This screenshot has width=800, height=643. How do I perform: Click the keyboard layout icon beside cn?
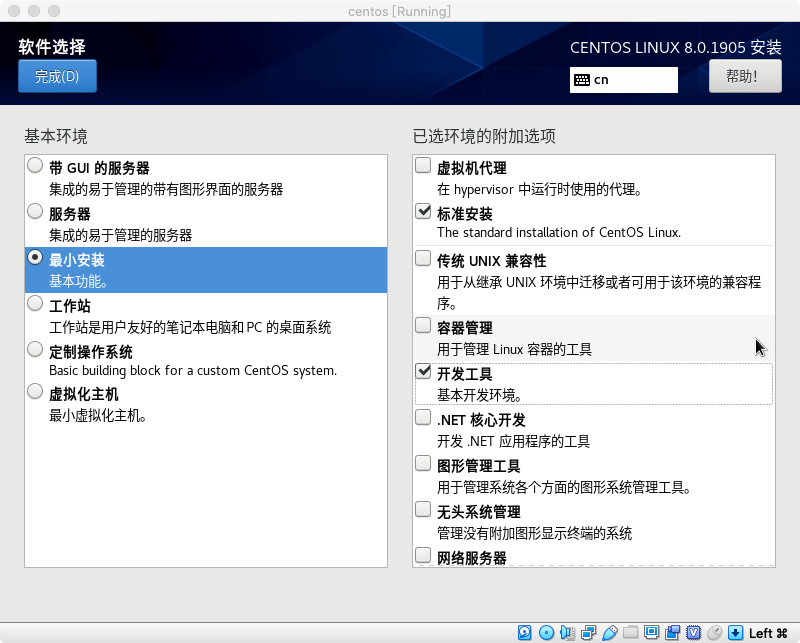[582, 80]
